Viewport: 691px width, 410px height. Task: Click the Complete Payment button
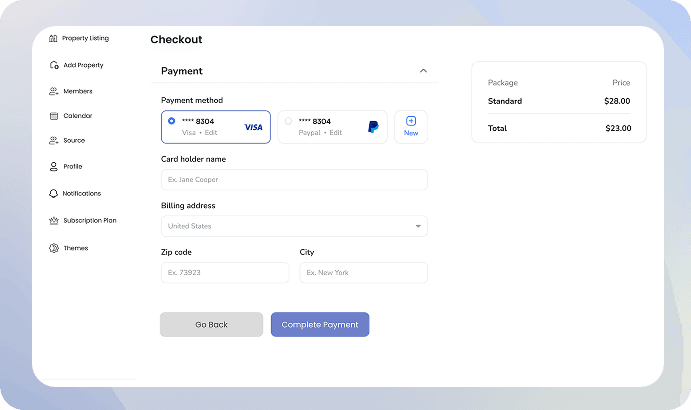[x=320, y=324]
